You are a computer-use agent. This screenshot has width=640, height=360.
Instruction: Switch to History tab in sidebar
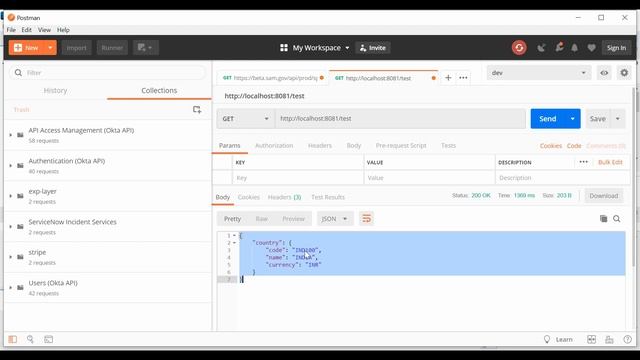coord(55,90)
